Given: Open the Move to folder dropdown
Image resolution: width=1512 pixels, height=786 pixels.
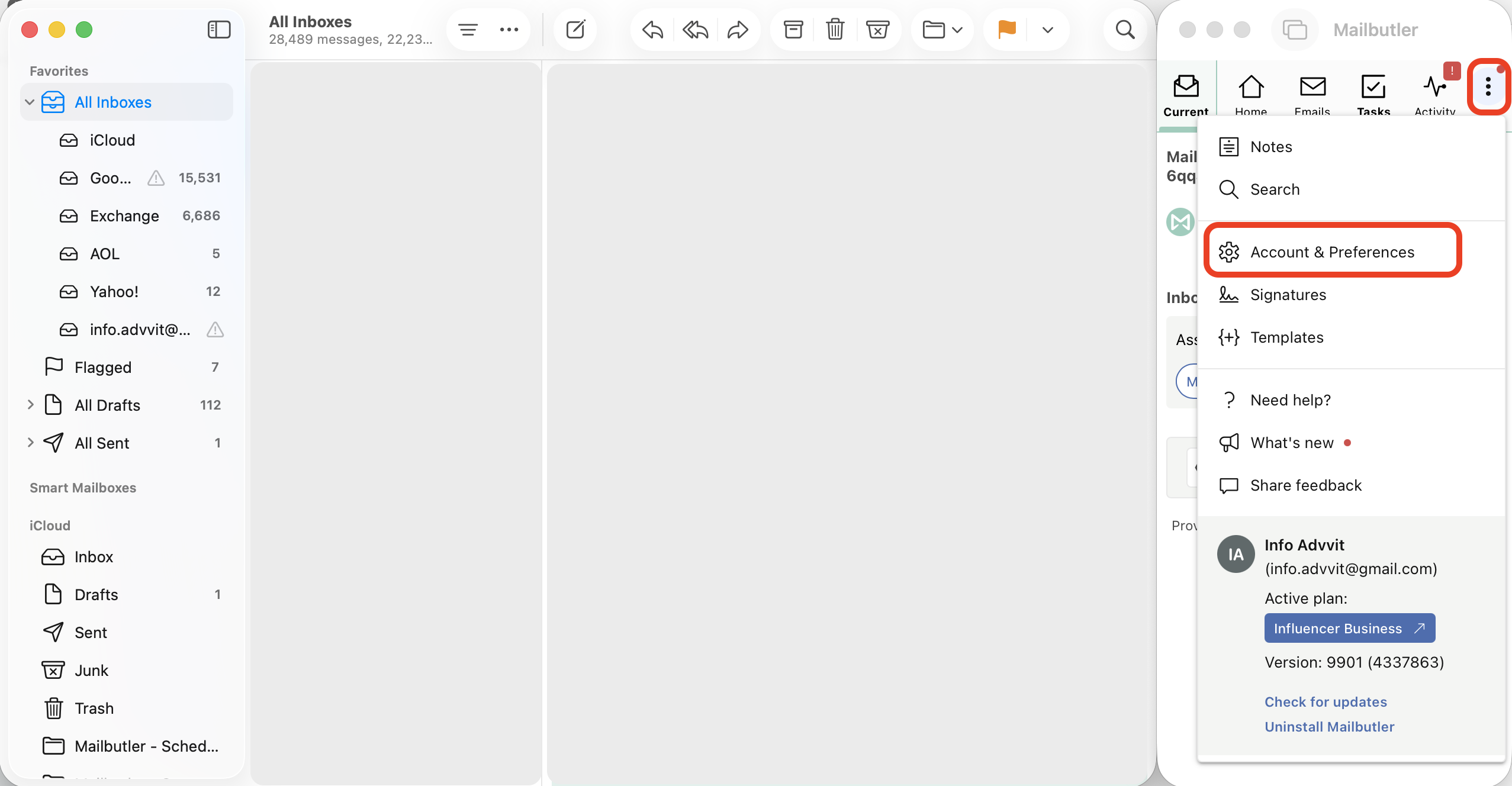Looking at the screenshot, I should [942, 30].
